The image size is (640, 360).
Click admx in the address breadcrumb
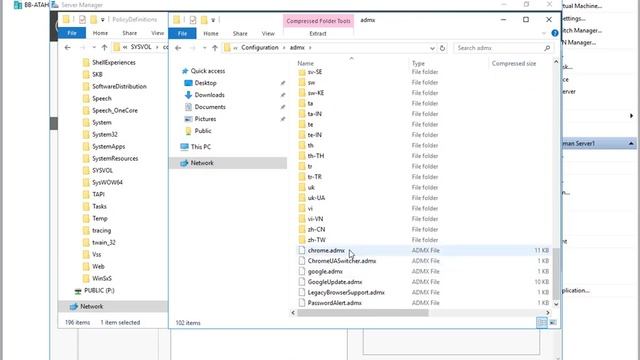(x=297, y=48)
